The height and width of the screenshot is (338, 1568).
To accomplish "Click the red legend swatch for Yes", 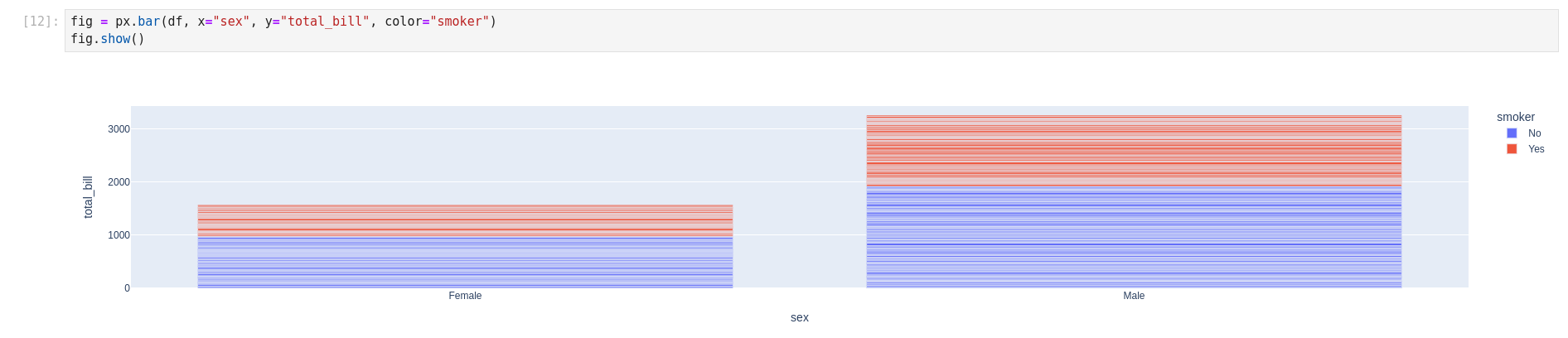I will coord(1512,149).
